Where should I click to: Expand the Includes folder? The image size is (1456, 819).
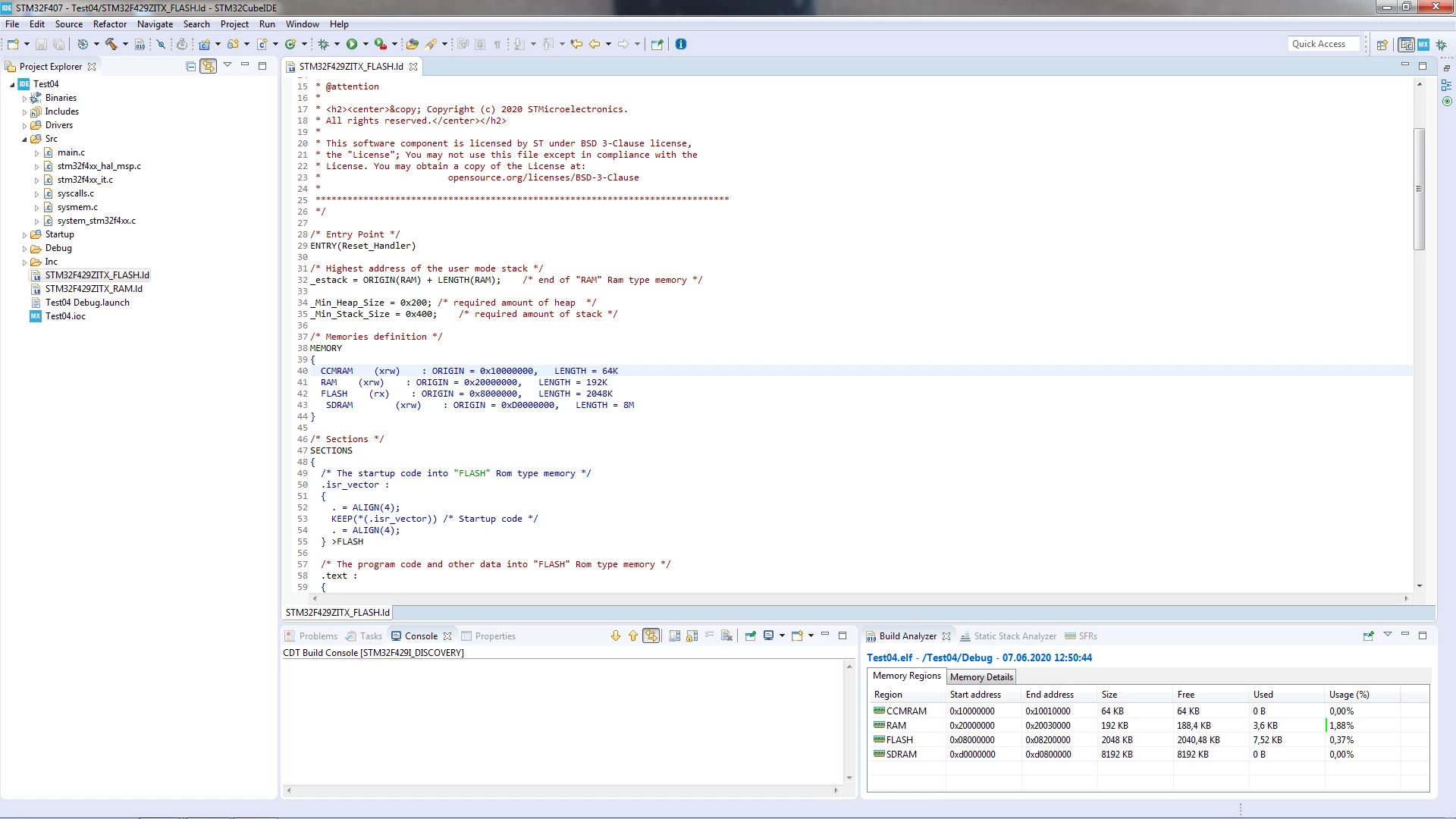click(24, 111)
